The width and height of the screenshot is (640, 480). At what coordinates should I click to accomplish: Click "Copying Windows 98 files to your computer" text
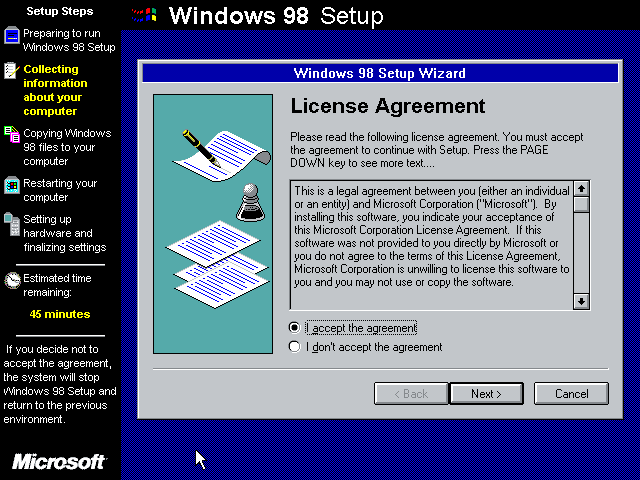pos(67,147)
